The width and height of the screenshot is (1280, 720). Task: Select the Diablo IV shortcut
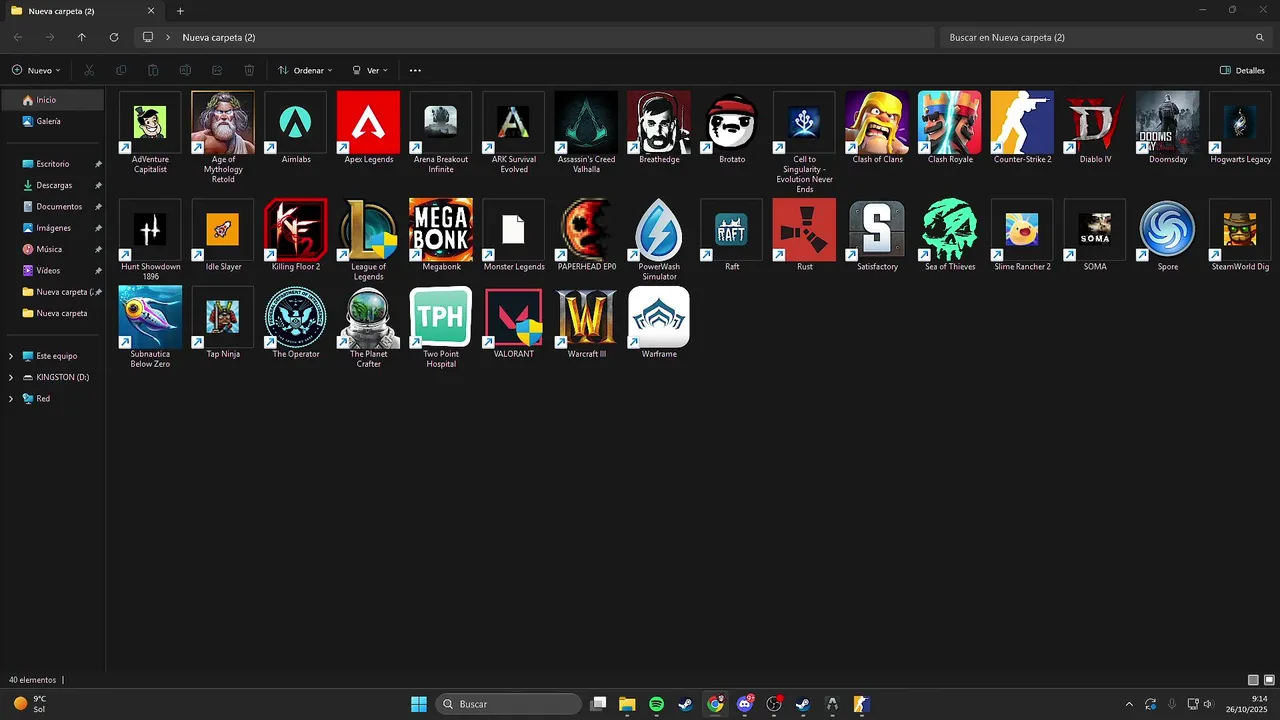1095,123
